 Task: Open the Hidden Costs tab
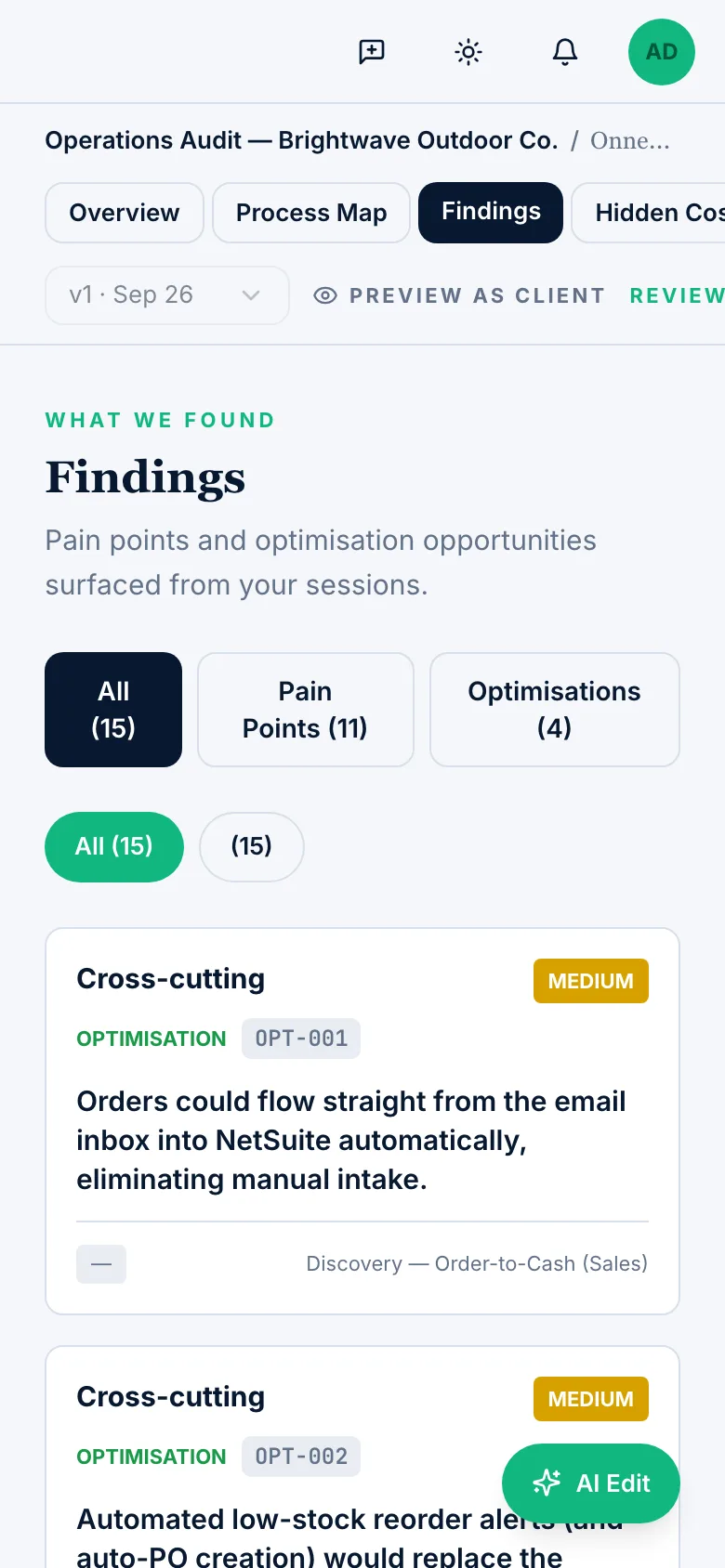(651, 213)
